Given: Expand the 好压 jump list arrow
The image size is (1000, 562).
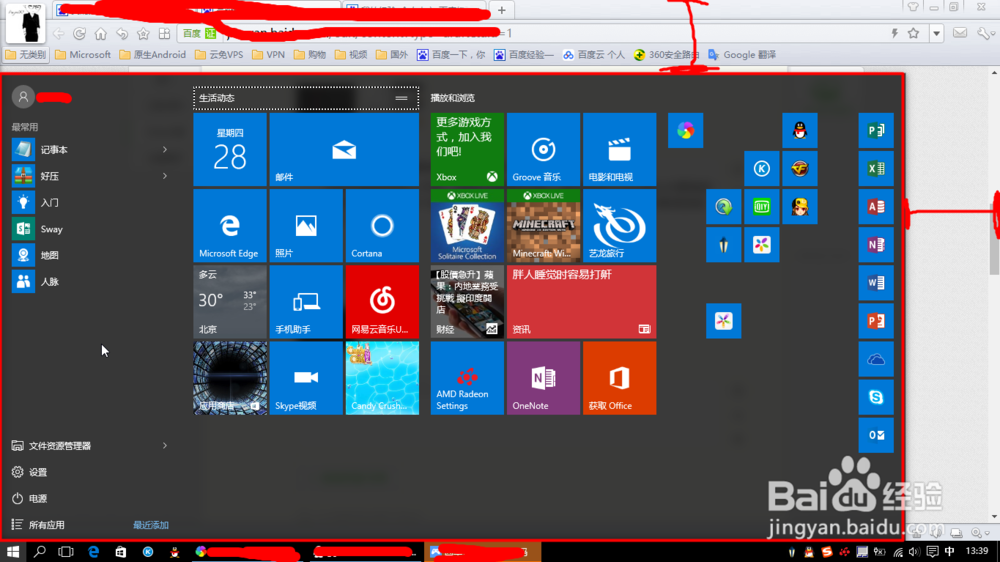Looking at the screenshot, I should point(165,176).
